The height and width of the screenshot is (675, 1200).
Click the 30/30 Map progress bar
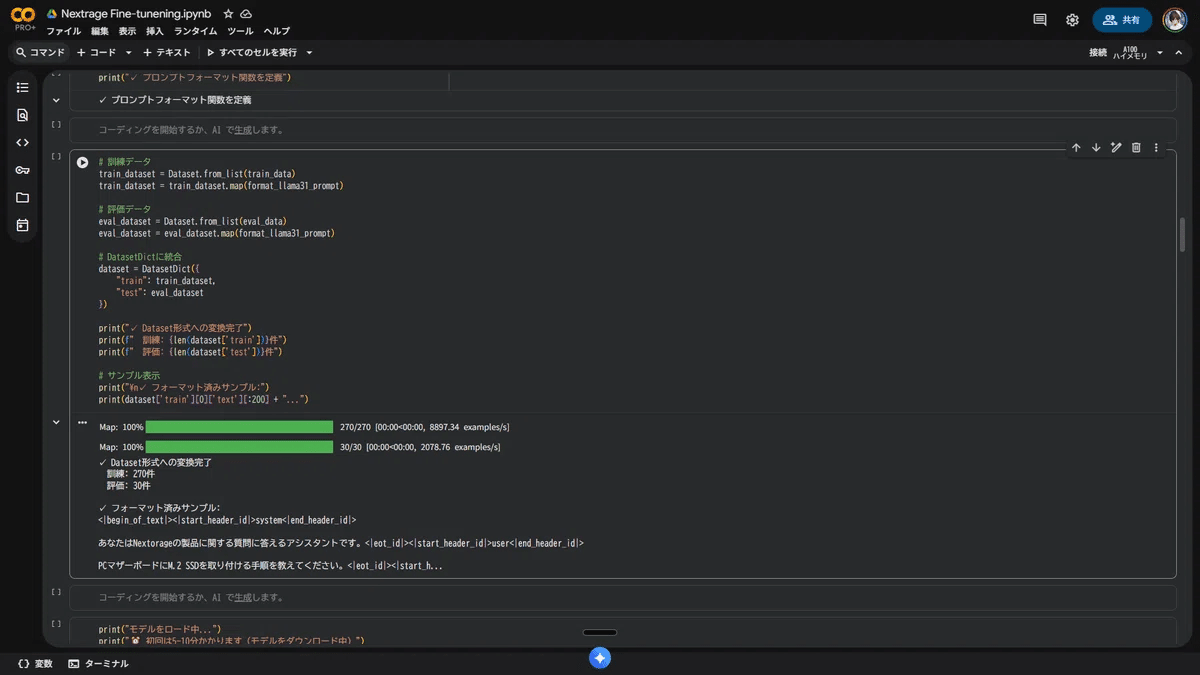coord(239,447)
